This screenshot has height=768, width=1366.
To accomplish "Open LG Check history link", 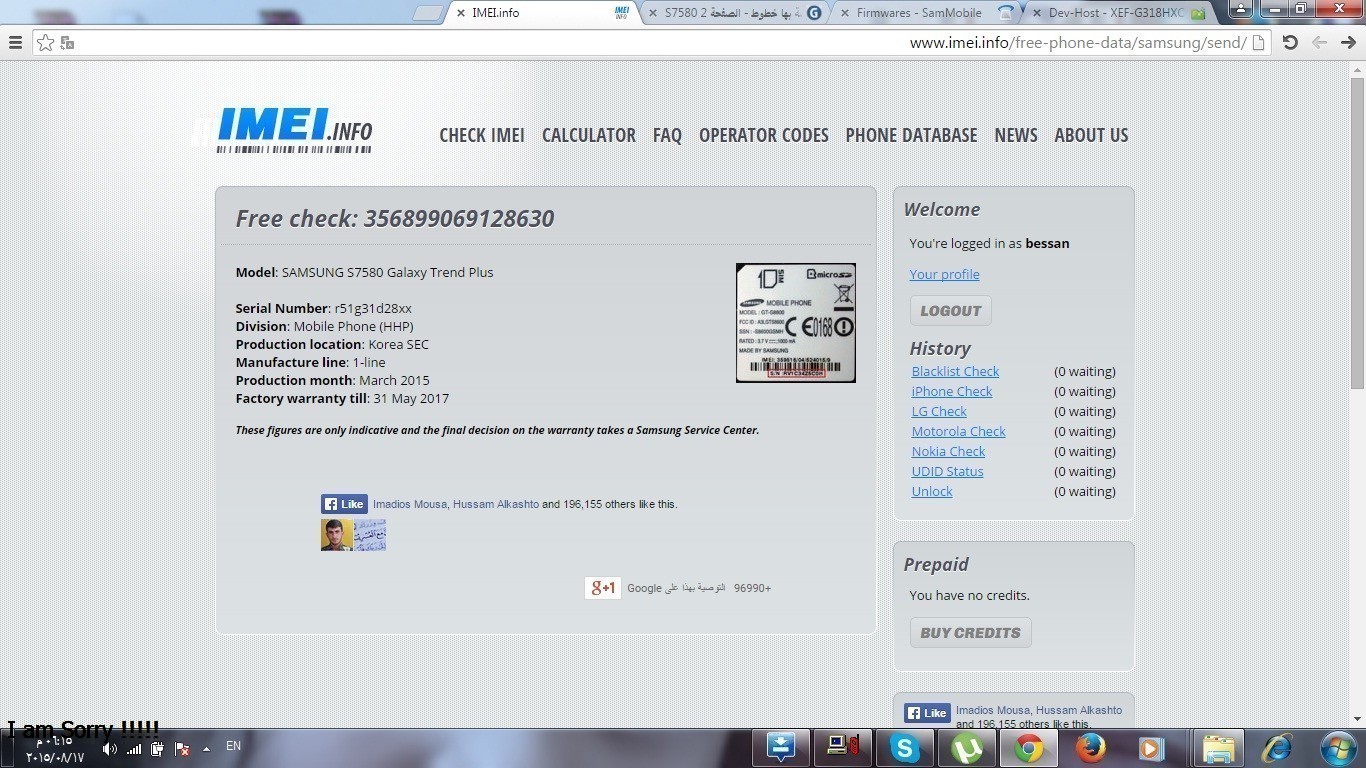I will (x=939, y=411).
